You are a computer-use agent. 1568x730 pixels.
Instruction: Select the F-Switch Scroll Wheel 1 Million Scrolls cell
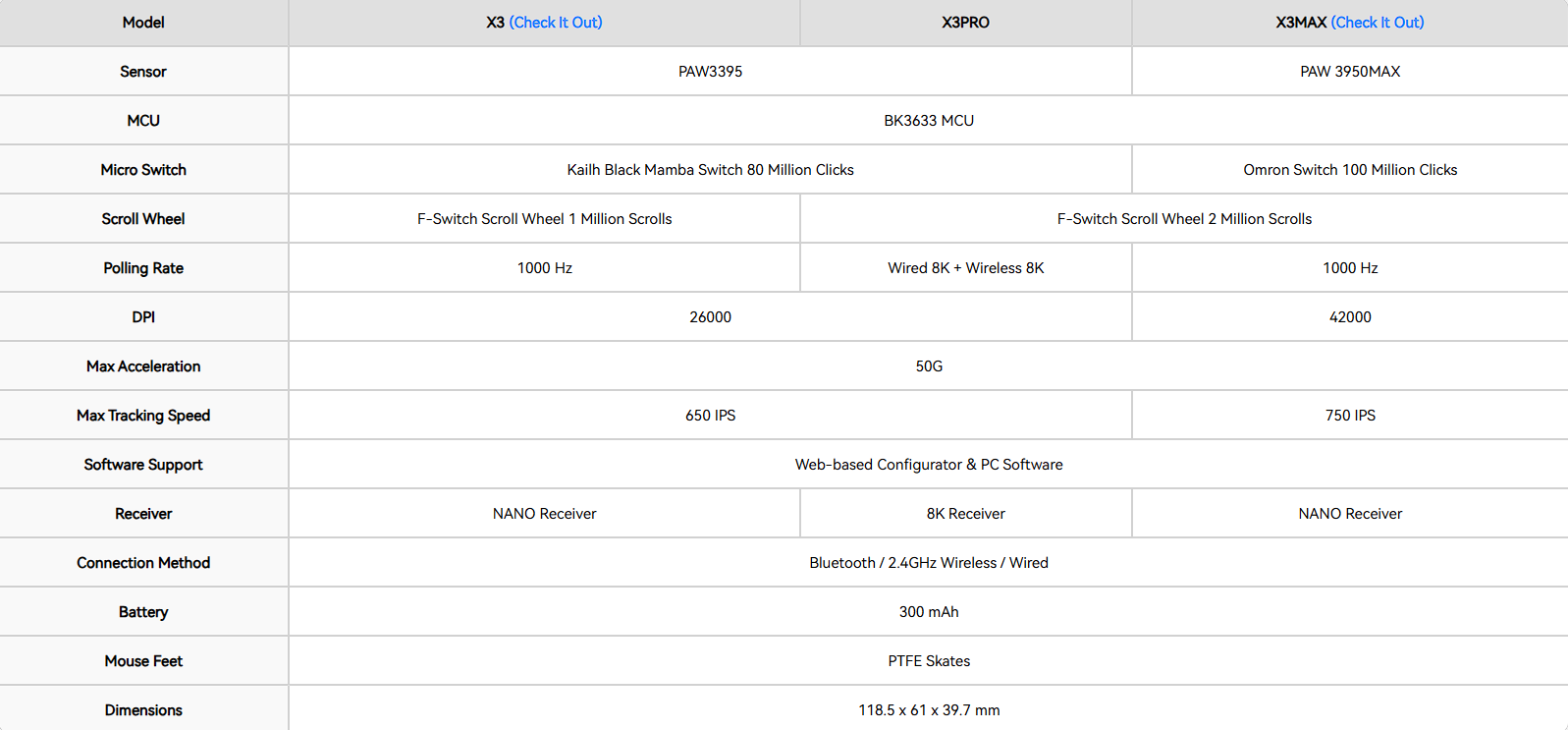coord(544,219)
